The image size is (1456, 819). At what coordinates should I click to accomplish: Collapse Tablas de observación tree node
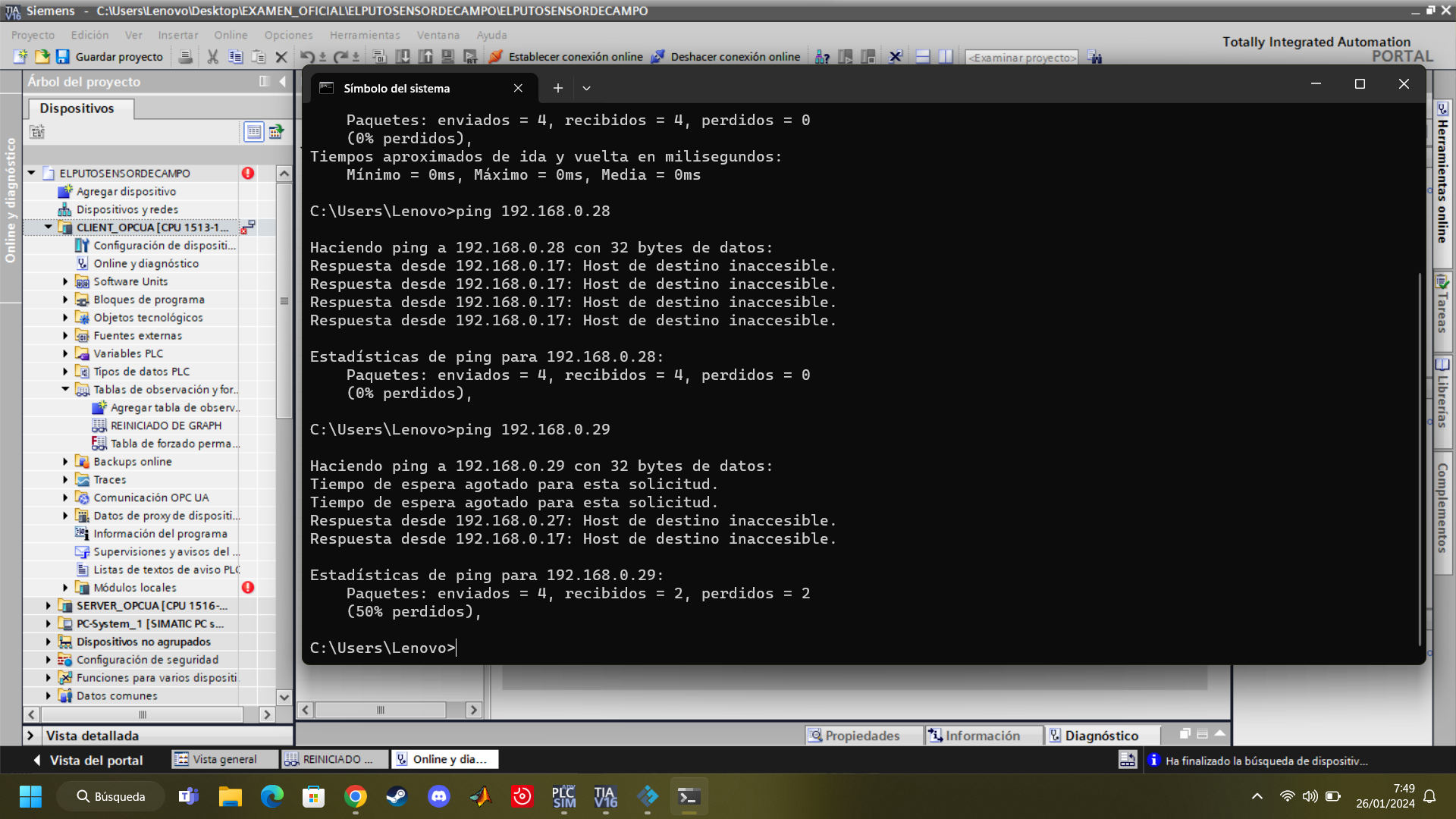(x=65, y=390)
